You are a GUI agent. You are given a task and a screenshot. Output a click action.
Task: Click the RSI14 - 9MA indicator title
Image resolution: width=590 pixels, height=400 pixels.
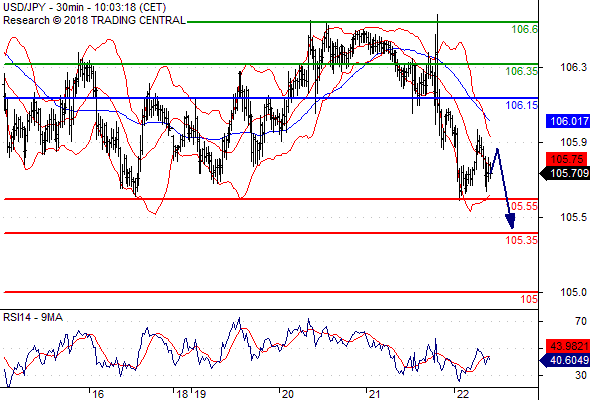pos(33,318)
